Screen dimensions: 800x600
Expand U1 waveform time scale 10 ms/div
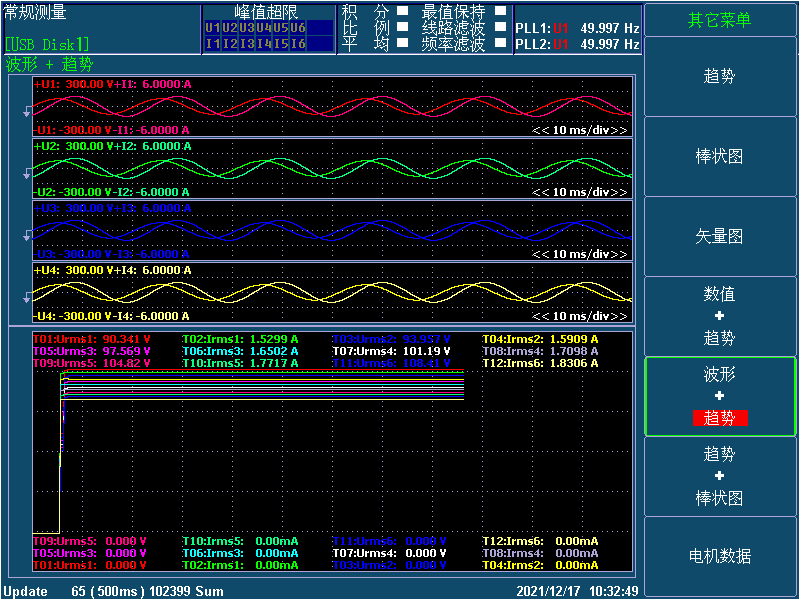point(580,130)
